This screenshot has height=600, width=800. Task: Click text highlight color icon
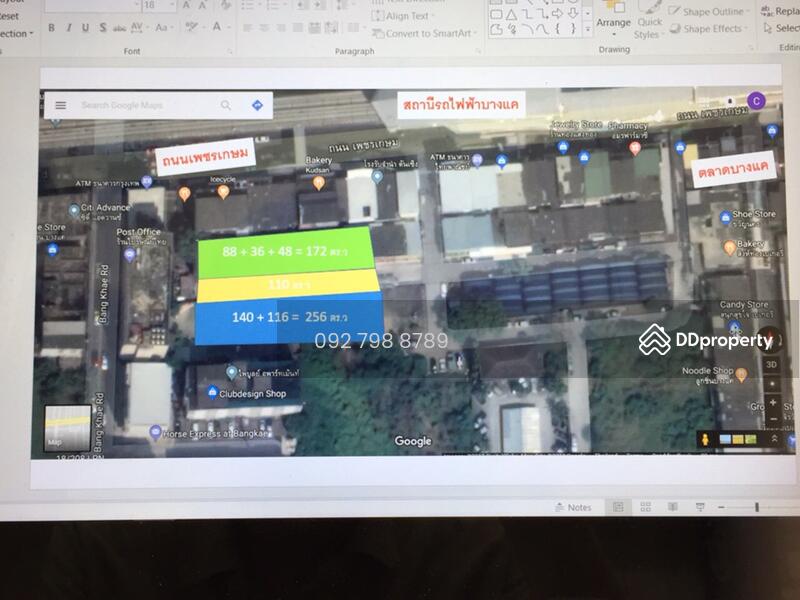tap(192, 27)
